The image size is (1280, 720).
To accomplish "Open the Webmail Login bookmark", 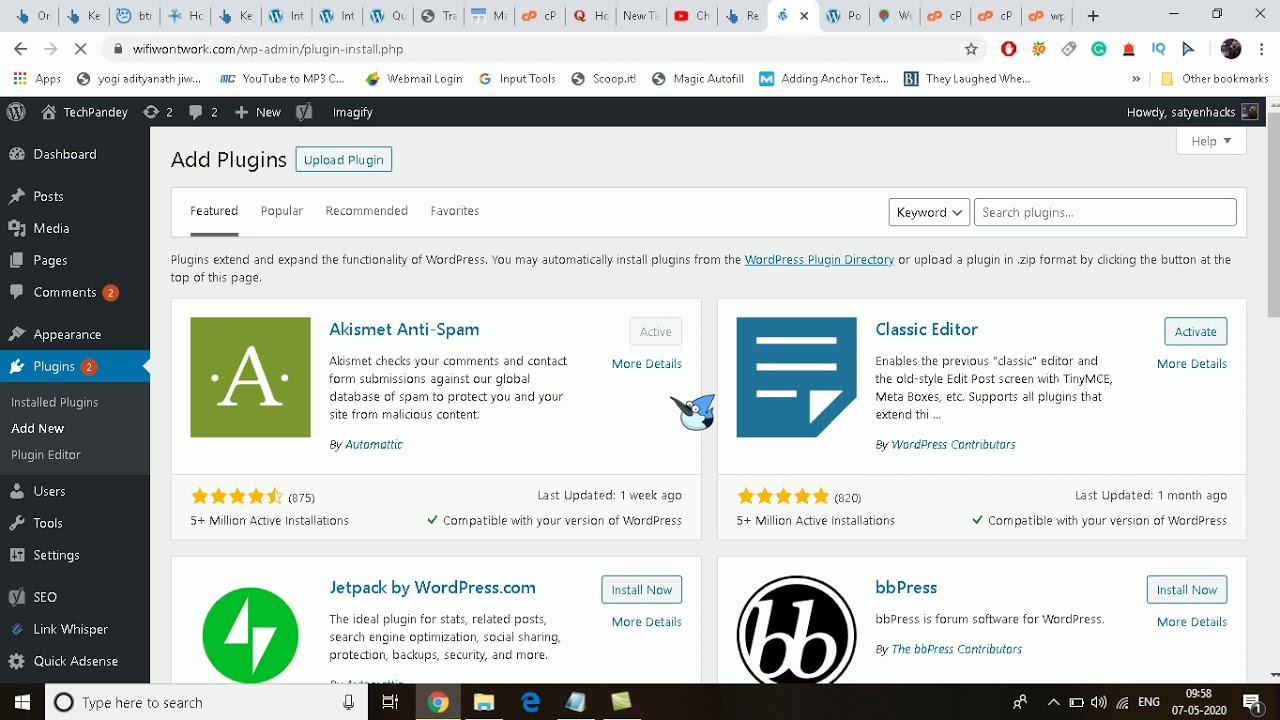I will click(414, 79).
